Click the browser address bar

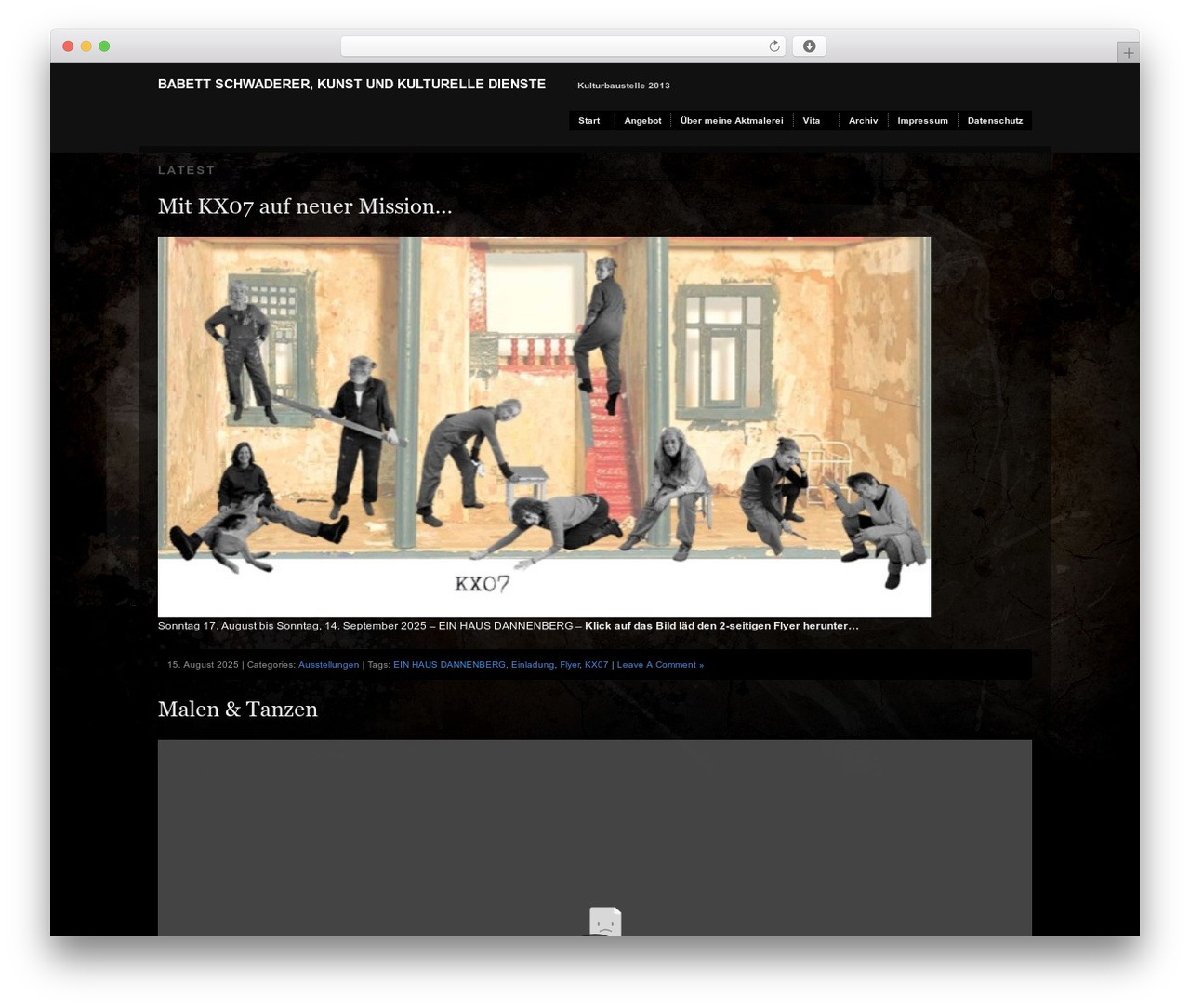(562, 46)
